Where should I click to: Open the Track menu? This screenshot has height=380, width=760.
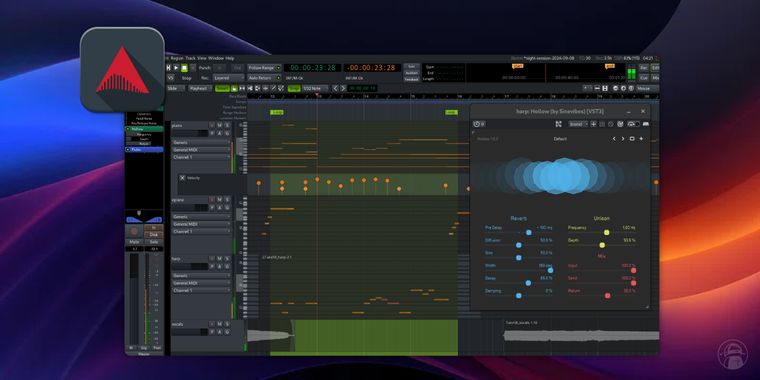(190, 58)
